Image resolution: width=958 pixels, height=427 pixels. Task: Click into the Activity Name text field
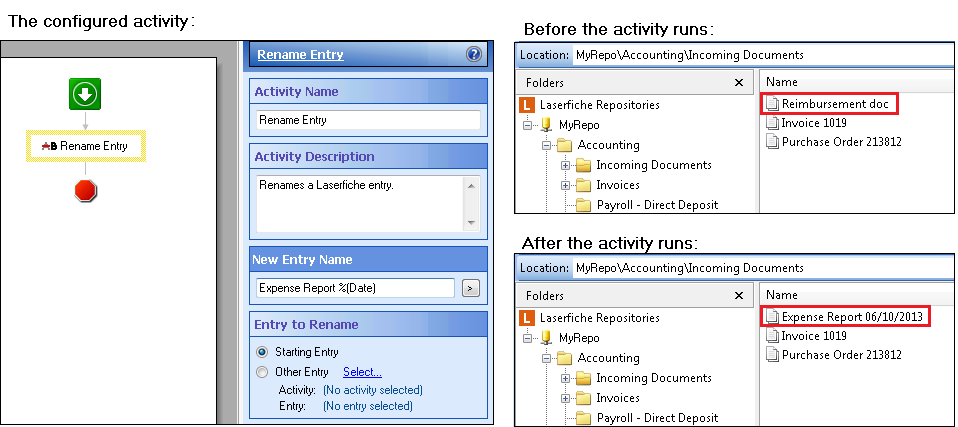point(367,120)
